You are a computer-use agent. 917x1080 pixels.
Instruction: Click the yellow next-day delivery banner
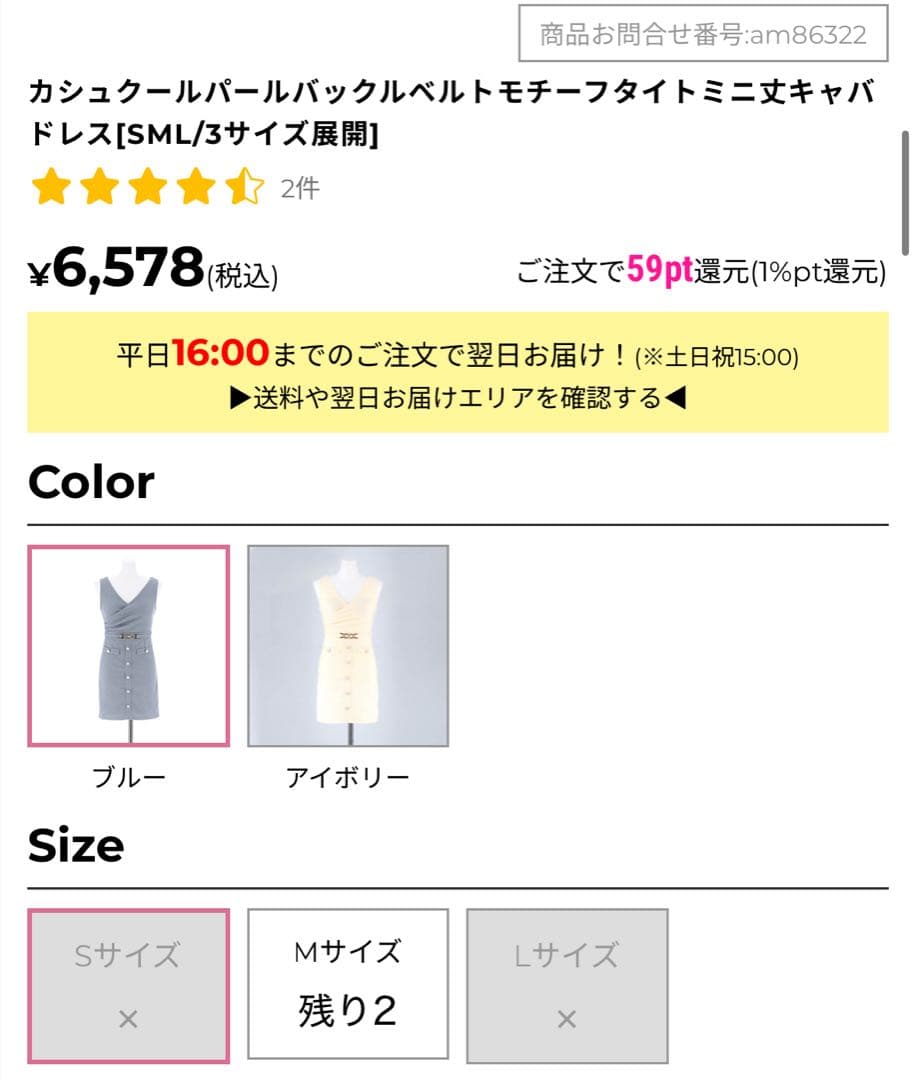pos(458,373)
